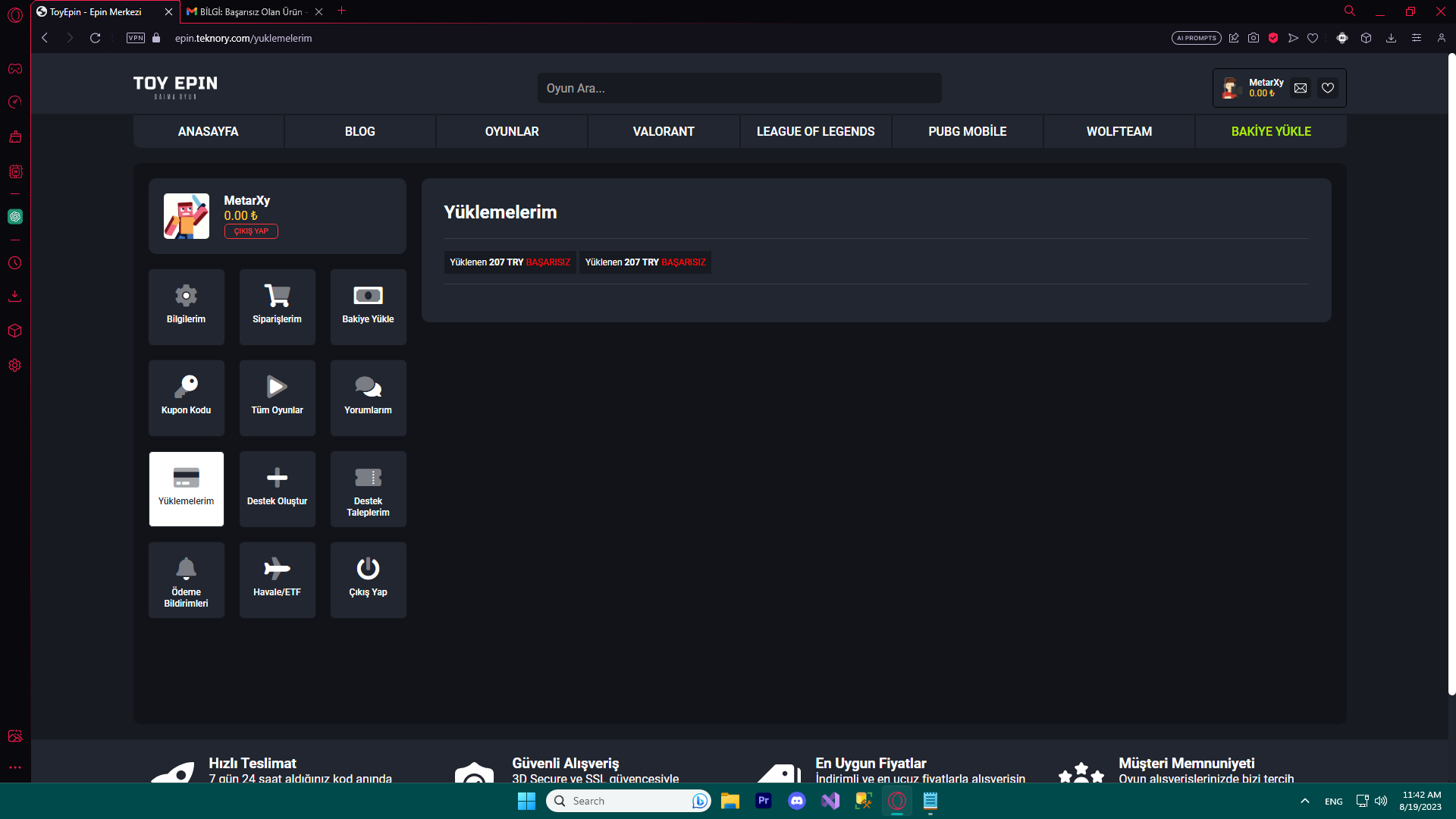Open favorites heart icon in header
Image resolution: width=1456 pixels, height=819 pixels.
click(1328, 88)
